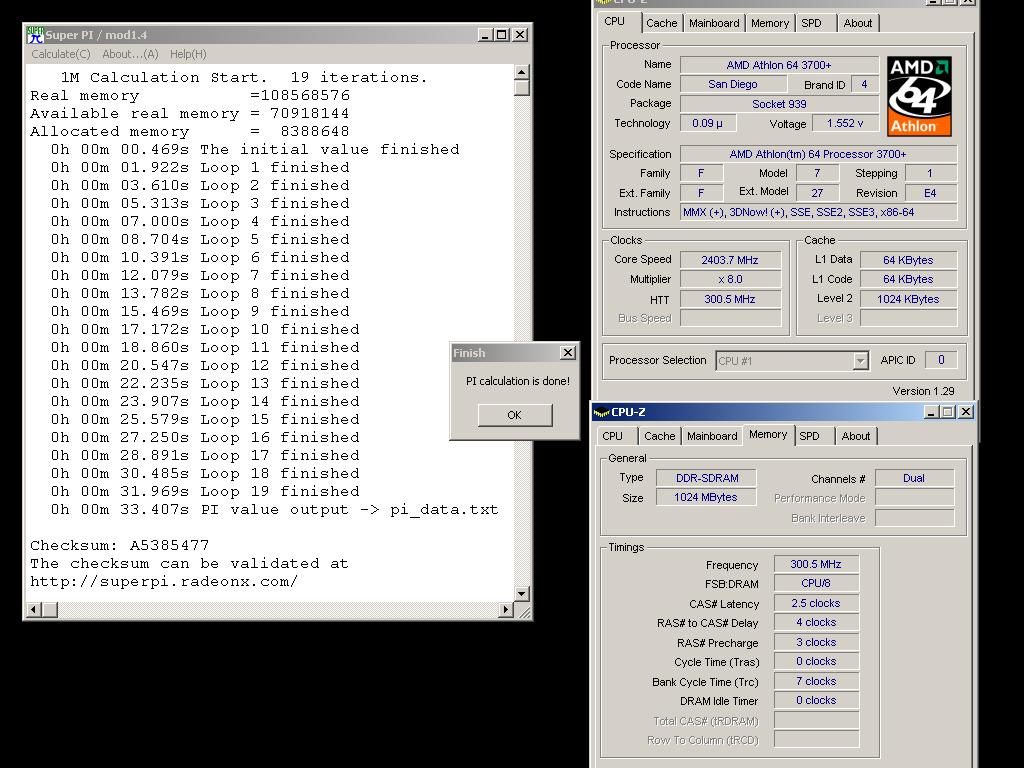Click the memory Size field 1024 MBytes
Screen dimensions: 1024x768
pos(707,497)
